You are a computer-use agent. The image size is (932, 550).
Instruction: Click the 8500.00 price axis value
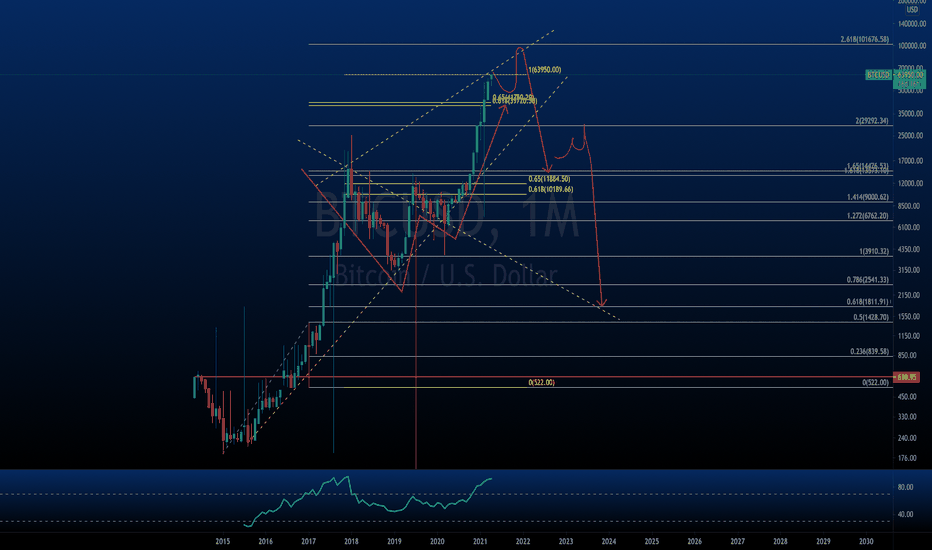[x=911, y=206]
